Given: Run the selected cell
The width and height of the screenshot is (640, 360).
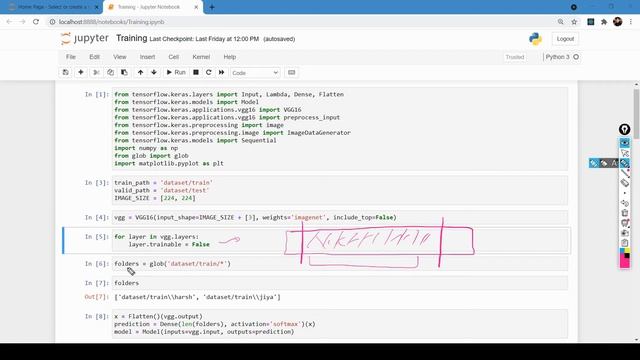Looking at the screenshot, I should 176,72.
